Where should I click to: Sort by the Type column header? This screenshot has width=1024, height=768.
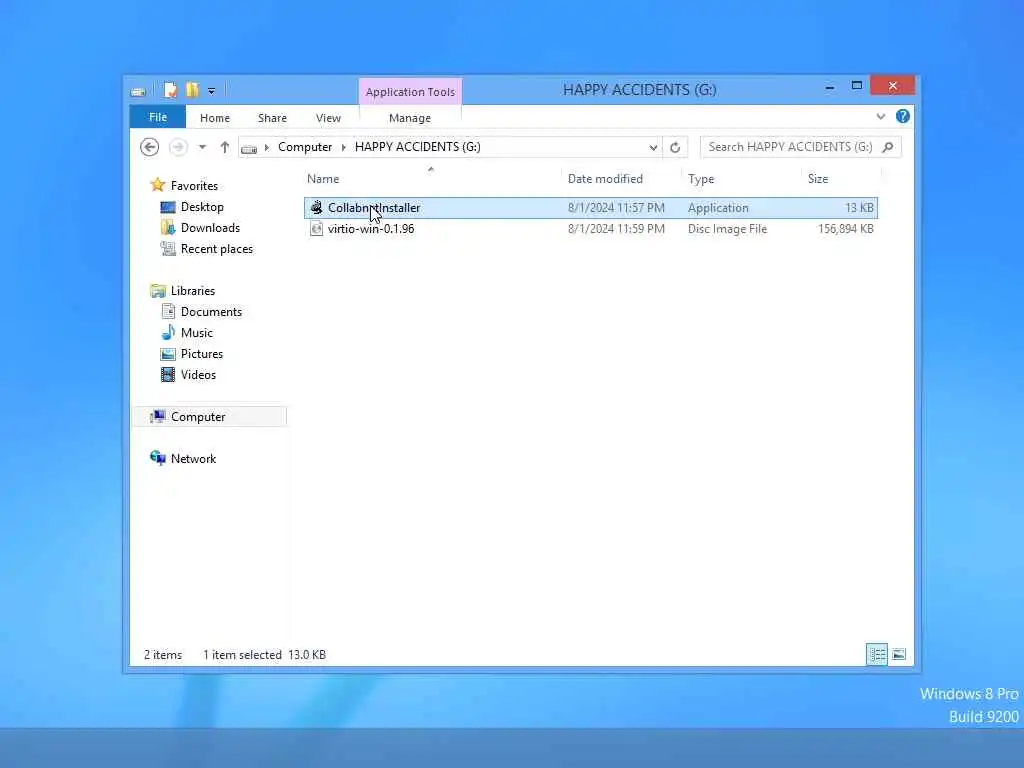pyautogui.click(x=701, y=179)
